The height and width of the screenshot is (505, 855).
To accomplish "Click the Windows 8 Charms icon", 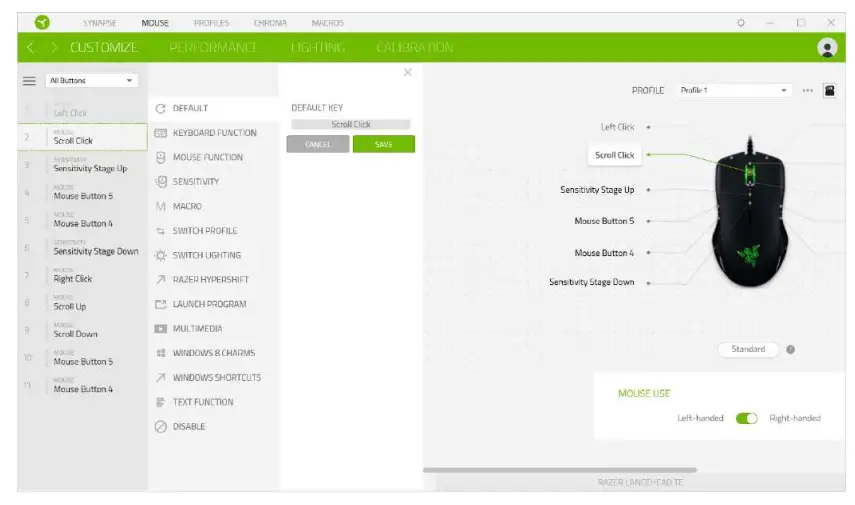I will tap(160, 353).
